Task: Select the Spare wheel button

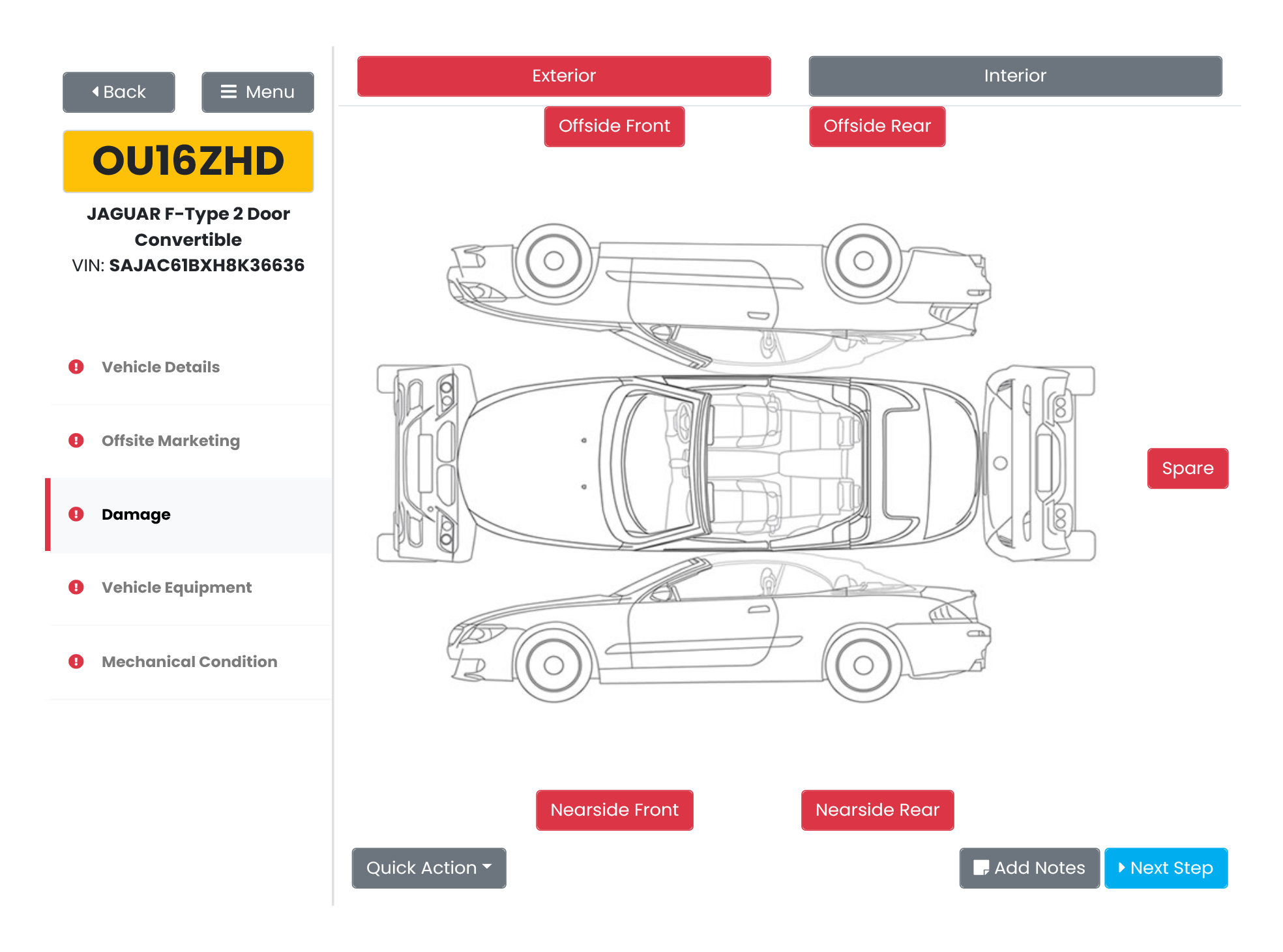Action: coord(1188,468)
